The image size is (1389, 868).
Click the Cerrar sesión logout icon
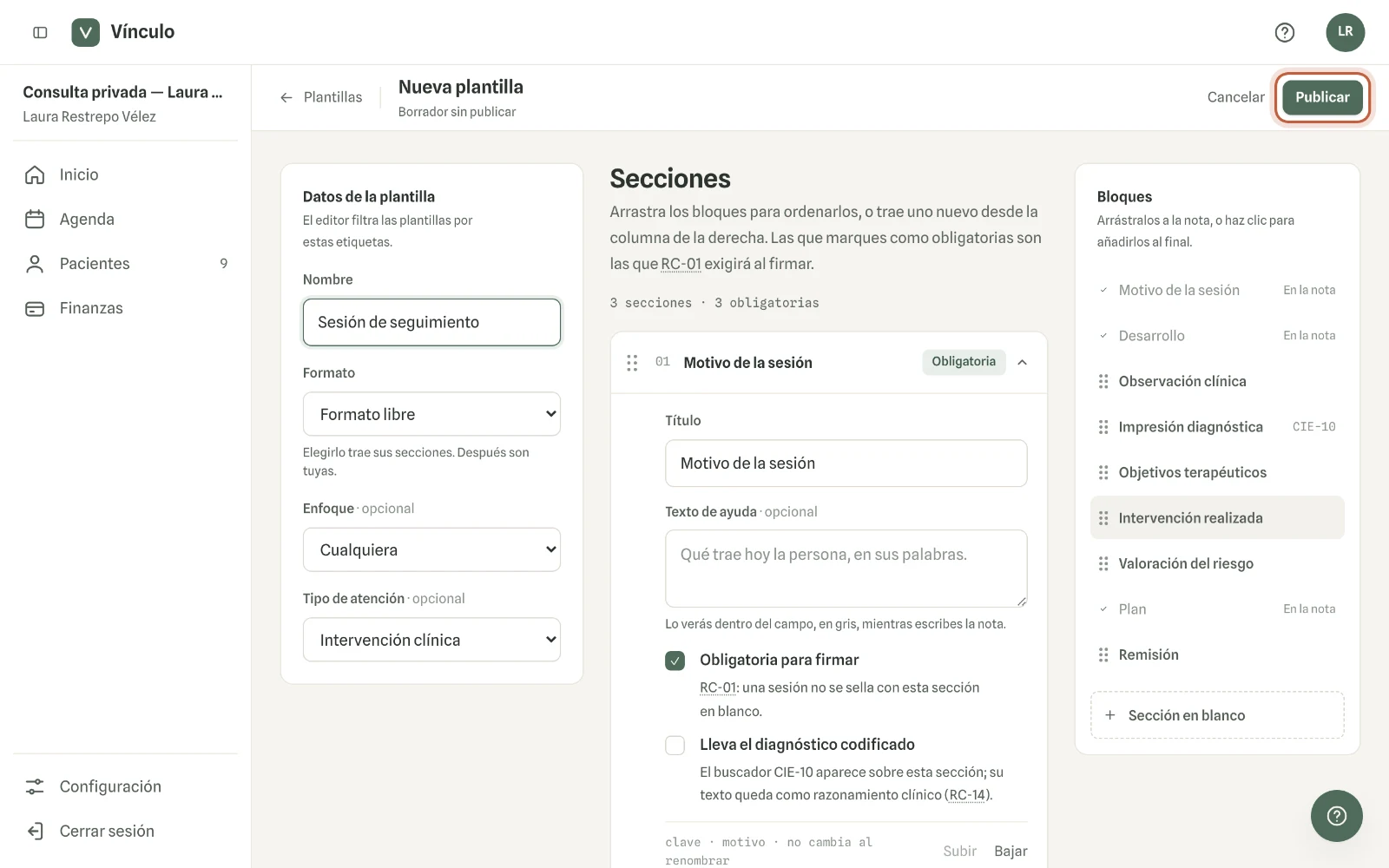click(35, 831)
